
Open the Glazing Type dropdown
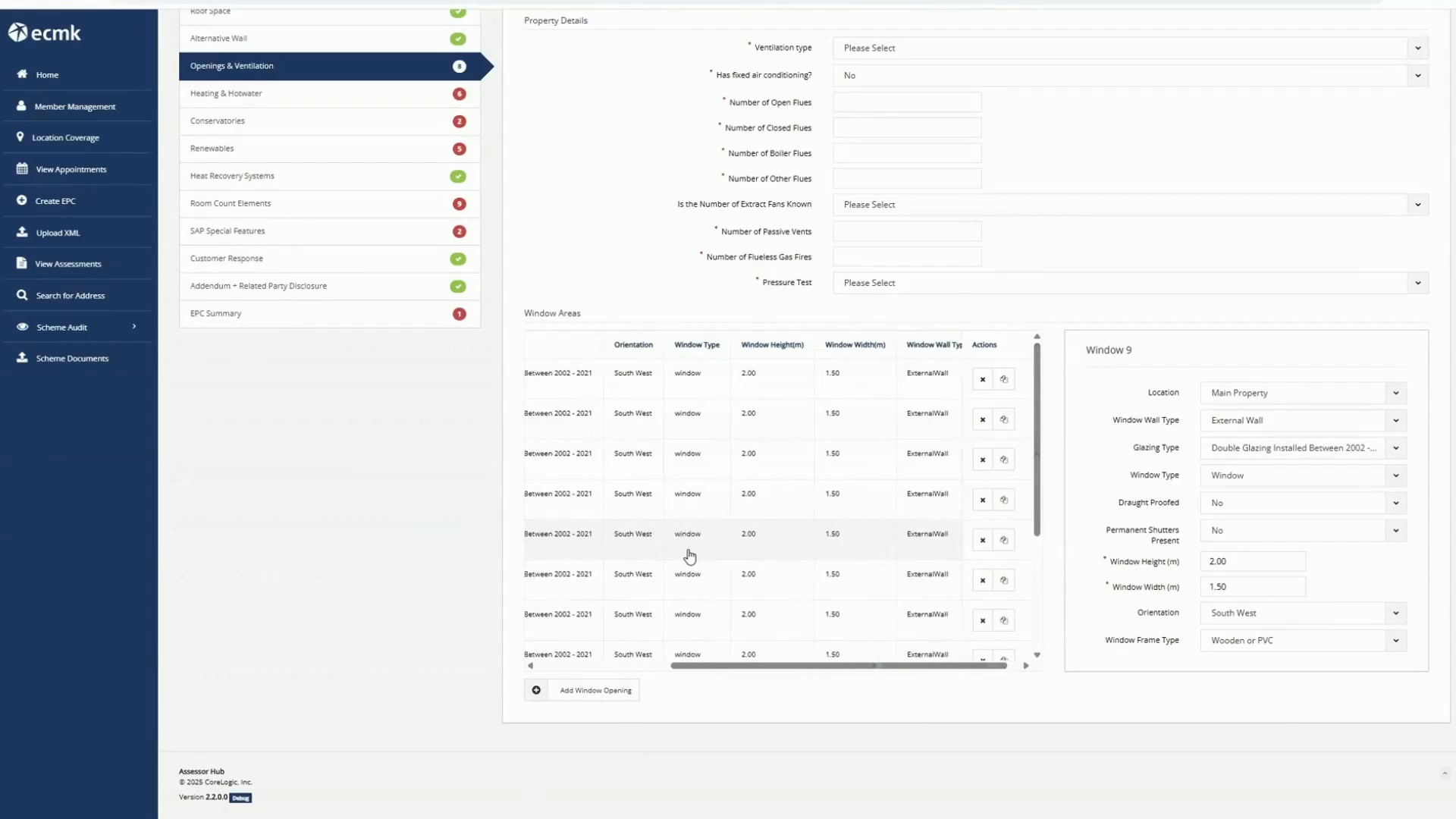pos(1303,448)
